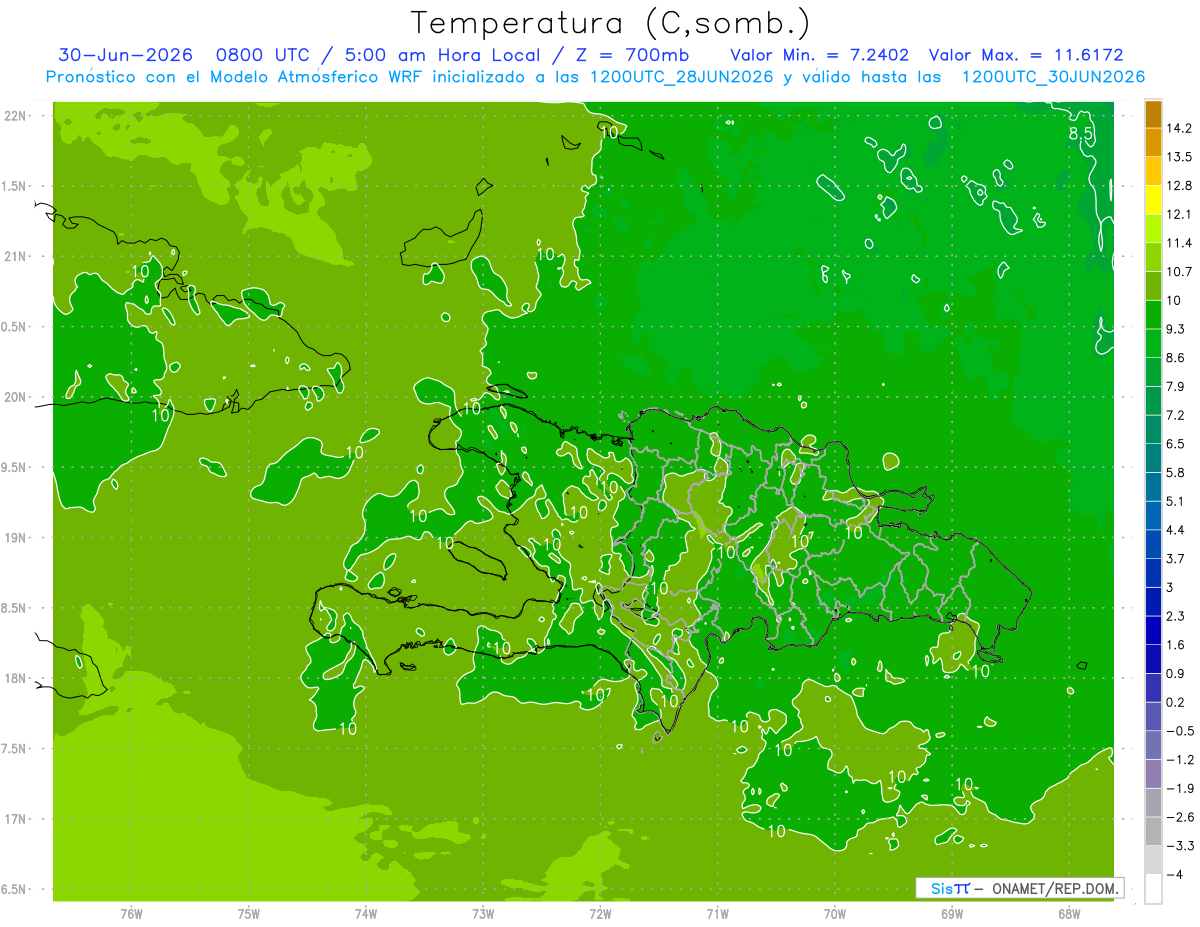The image size is (1200, 927).
Task: Pick the purple swatch between -1.2 and -0.5
Action: pos(1153,745)
